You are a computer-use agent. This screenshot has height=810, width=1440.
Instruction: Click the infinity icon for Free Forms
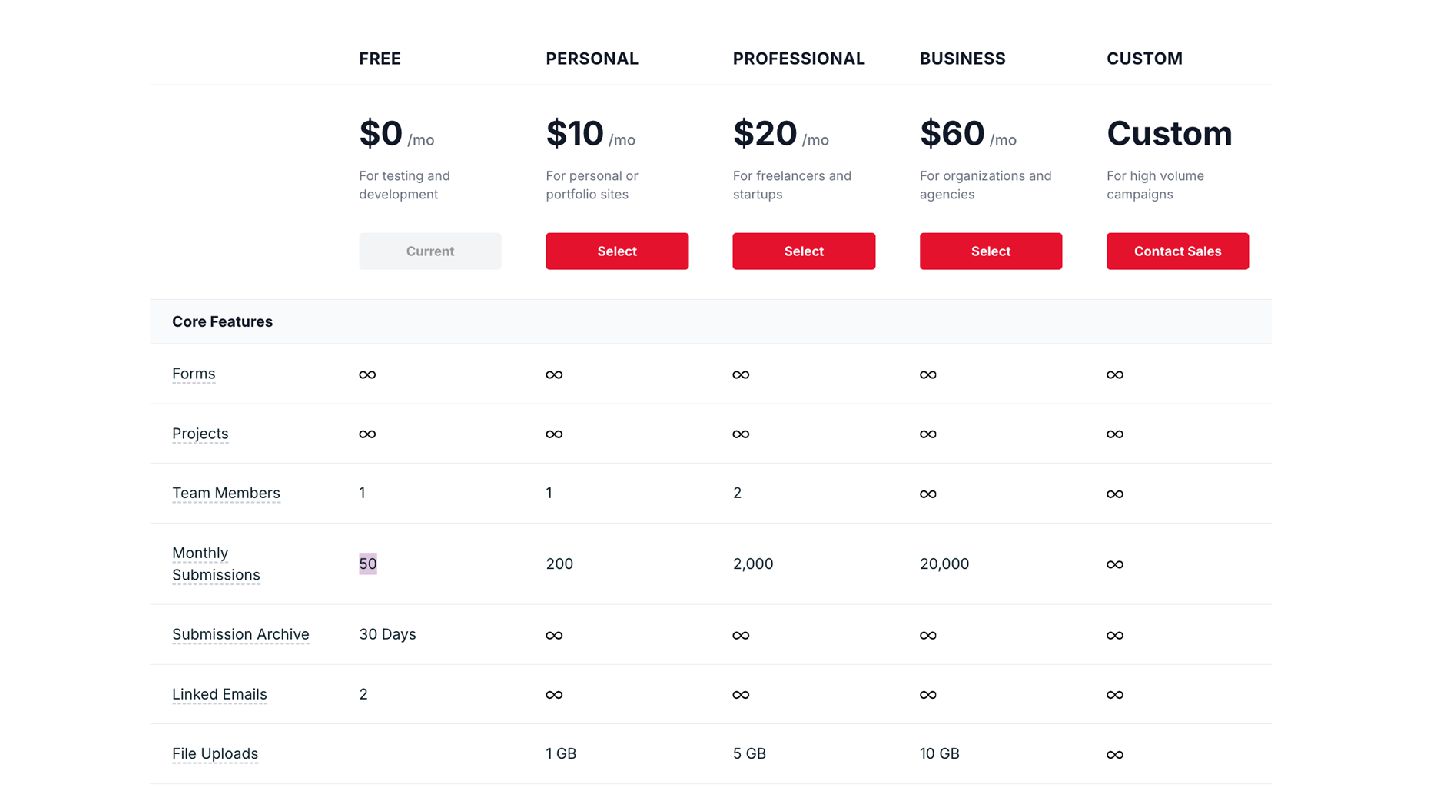pos(368,375)
